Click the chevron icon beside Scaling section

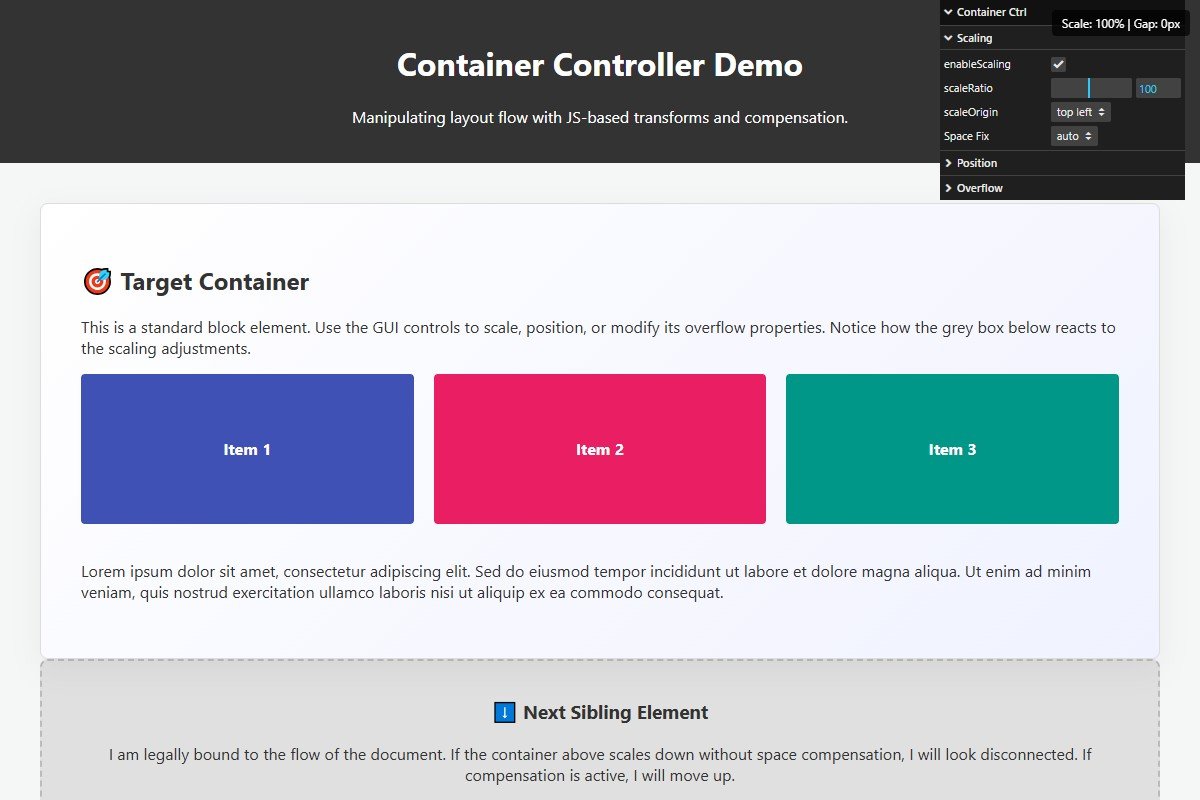pyautogui.click(x=948, y=37)
